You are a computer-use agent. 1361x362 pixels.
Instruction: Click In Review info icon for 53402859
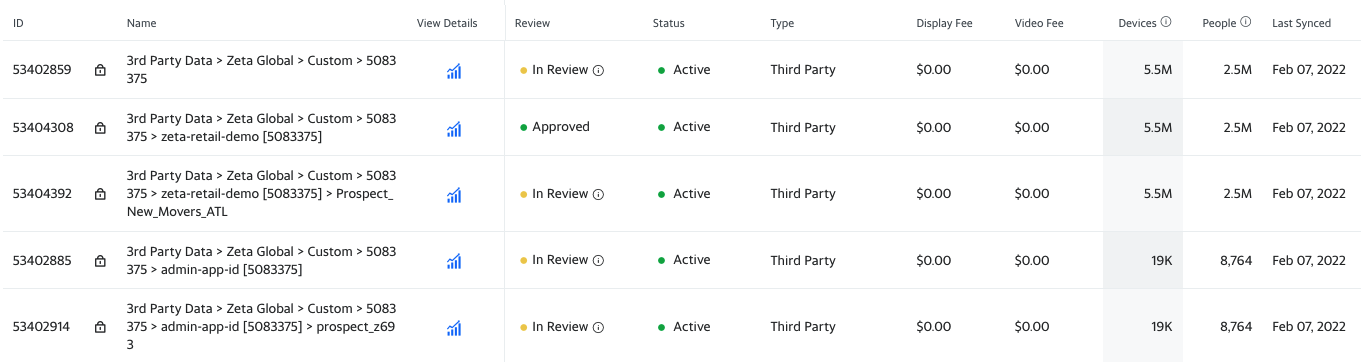point(599,70)
